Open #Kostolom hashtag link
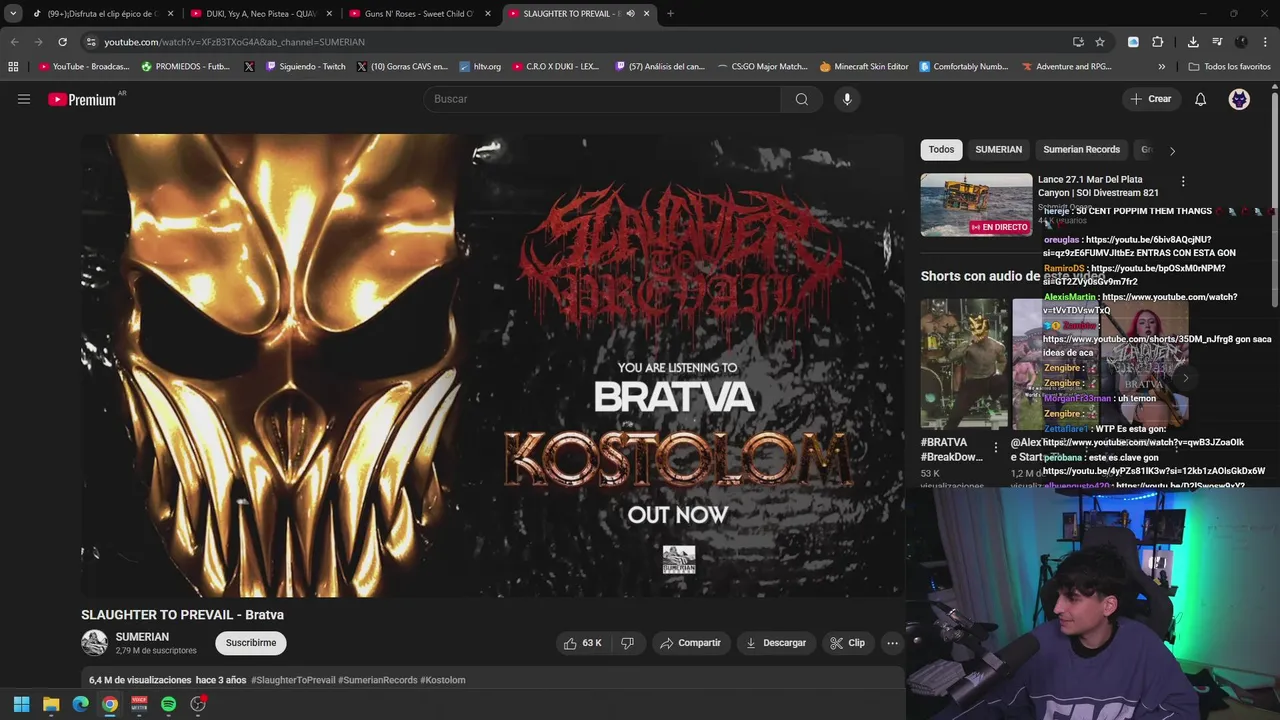 (x=443, y=680)
